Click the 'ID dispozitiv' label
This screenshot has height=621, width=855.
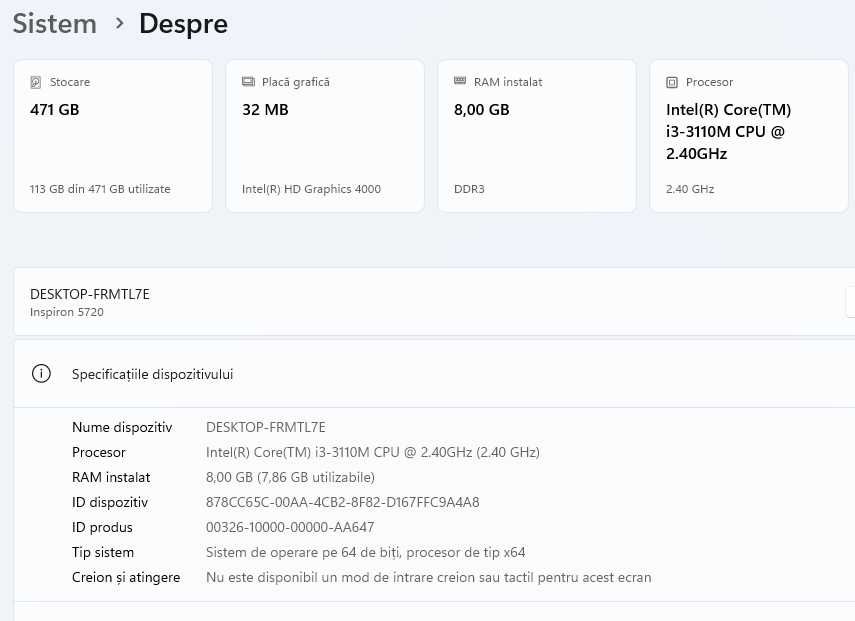tap(110, 503)
